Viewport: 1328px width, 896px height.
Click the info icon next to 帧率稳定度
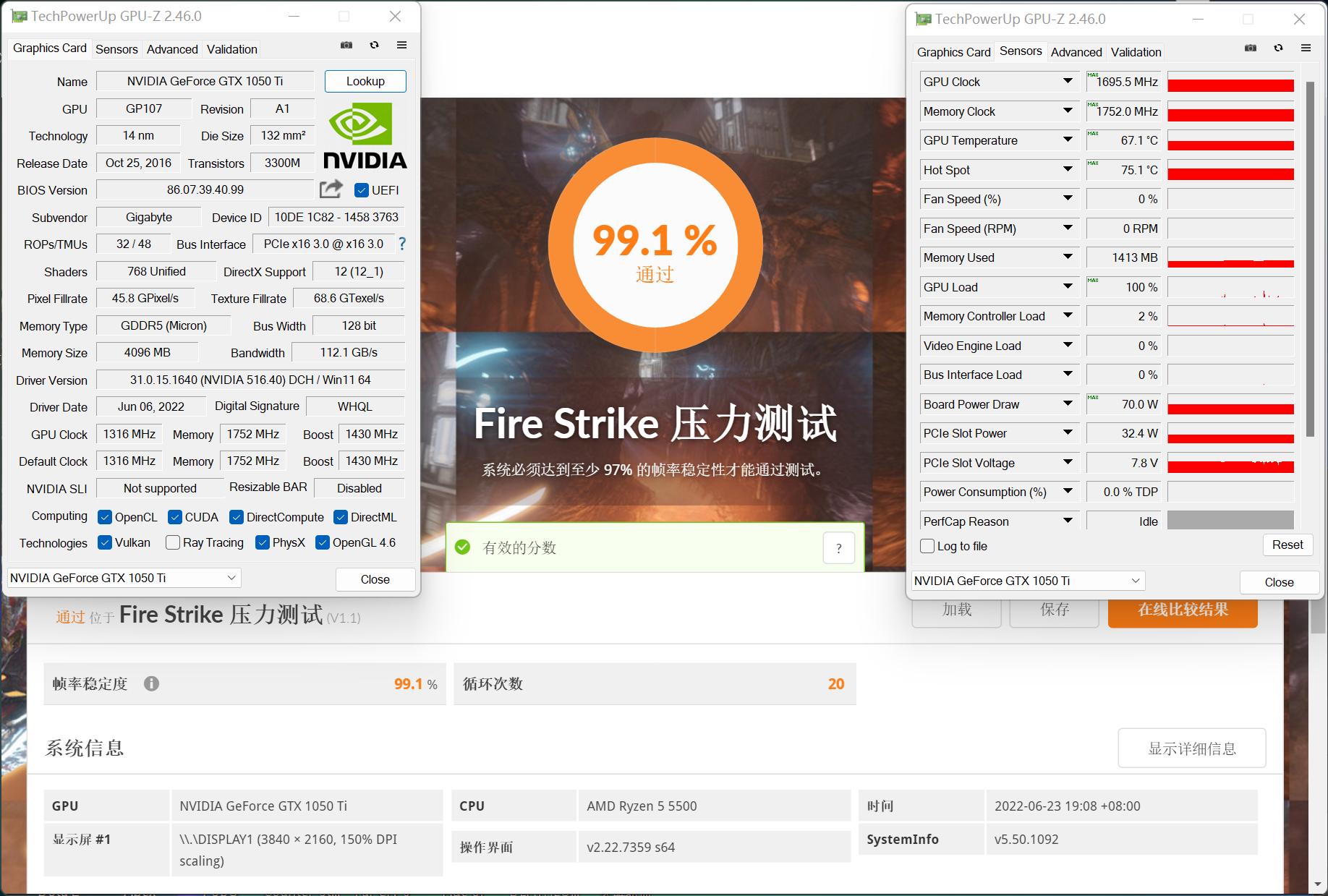152,683
